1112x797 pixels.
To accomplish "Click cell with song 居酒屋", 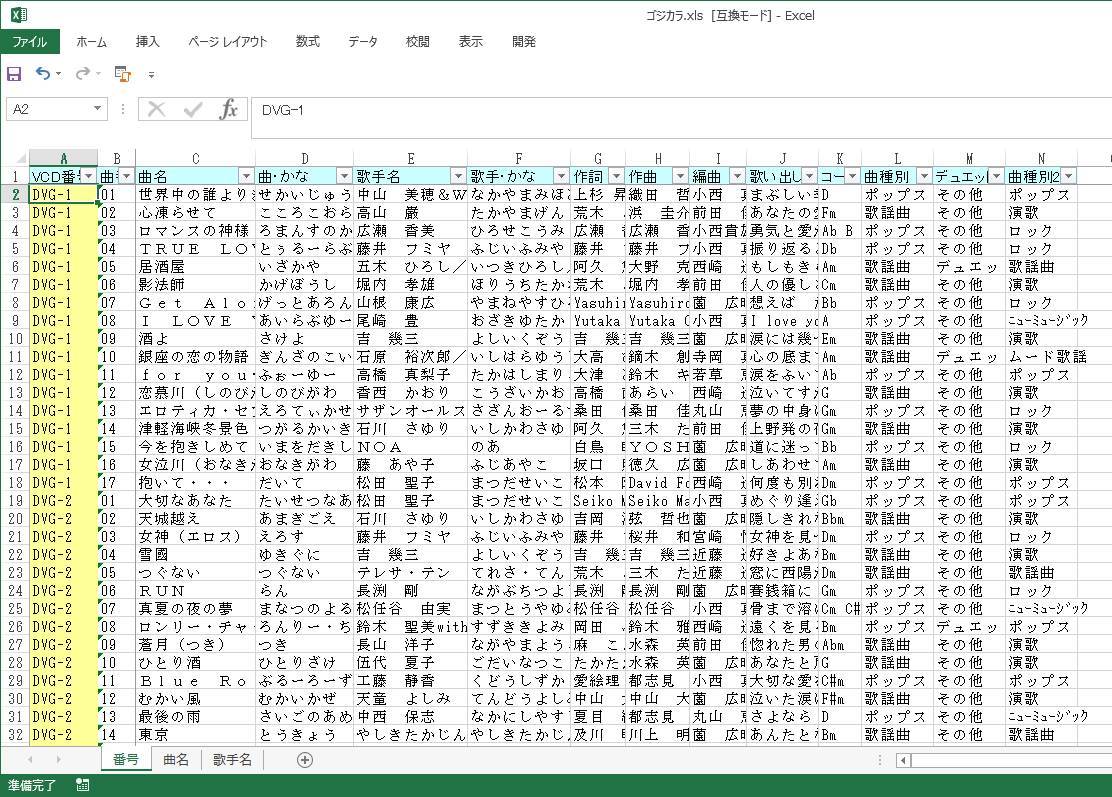I will pos(195,267).
